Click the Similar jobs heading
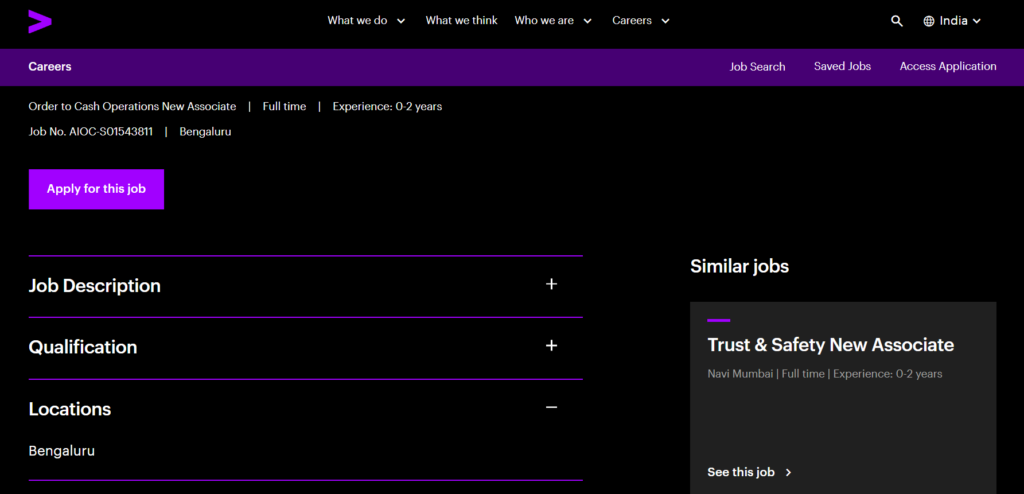1024x494 pixels. [739, 267]
